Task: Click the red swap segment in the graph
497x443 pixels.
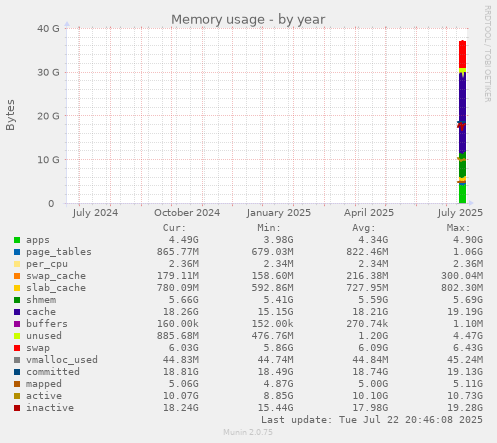Action: coord(462,54)
